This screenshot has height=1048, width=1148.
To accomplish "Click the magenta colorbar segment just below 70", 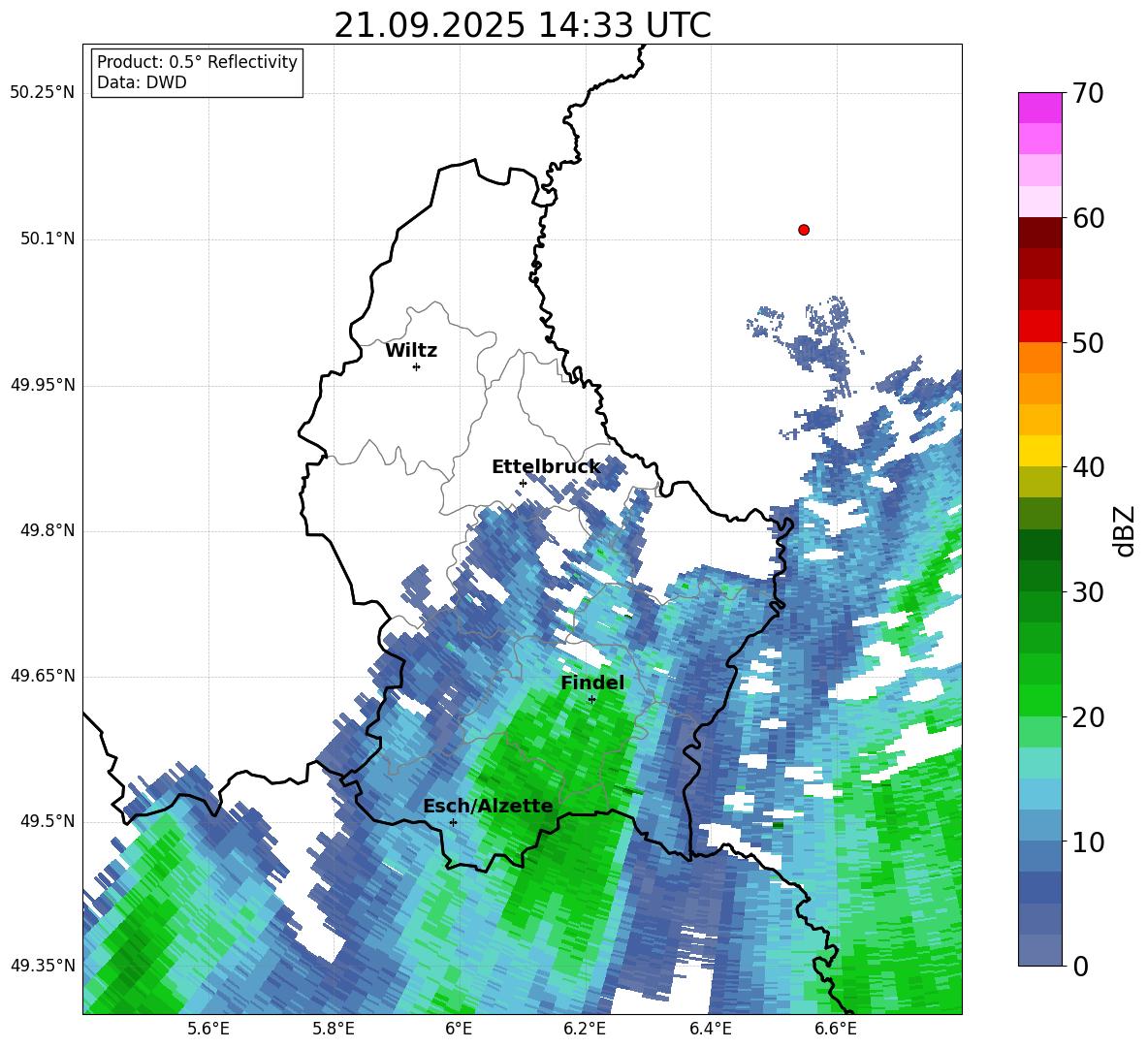I will [1039, 108].
